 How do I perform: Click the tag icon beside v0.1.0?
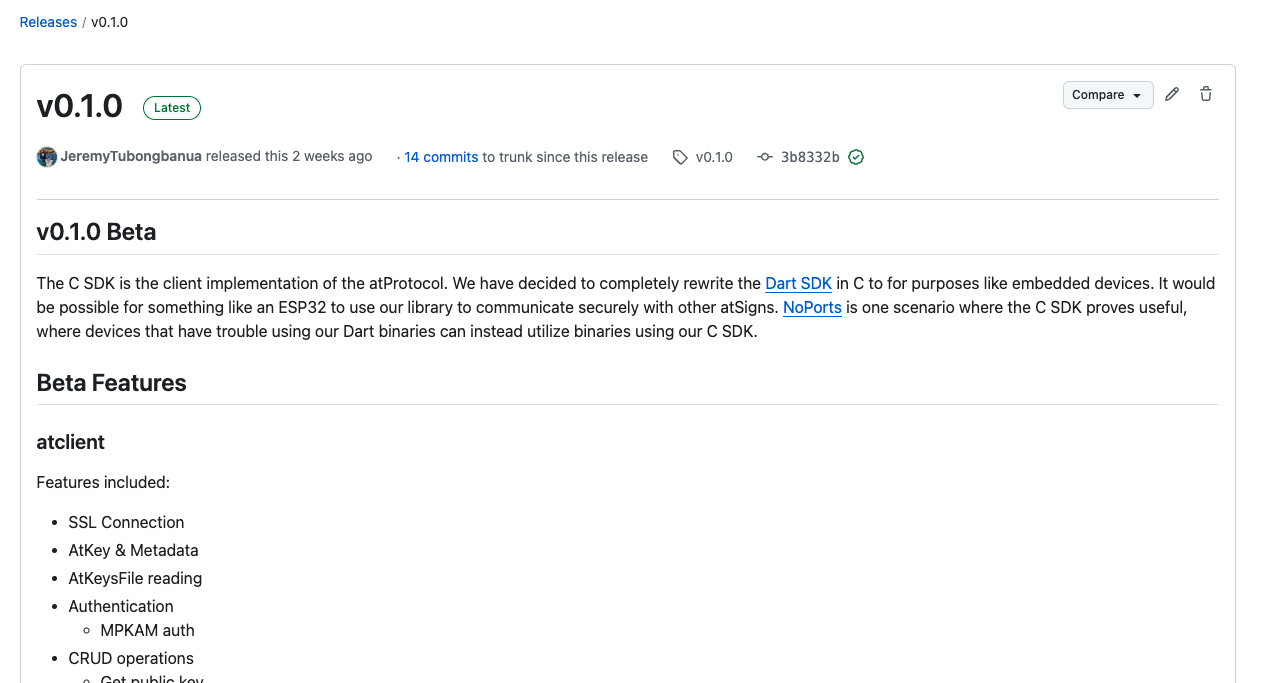tap(680, 157)
